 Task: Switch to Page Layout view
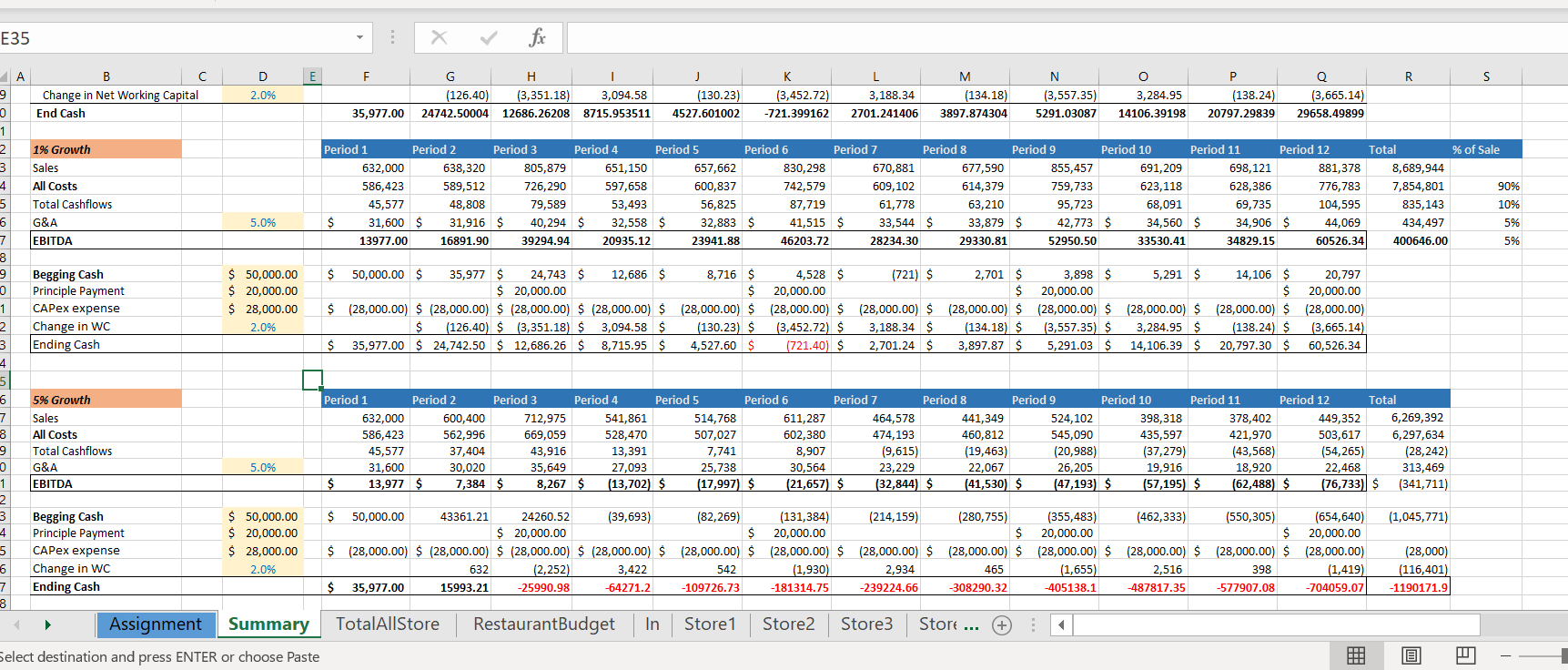(x=1411, y=655)
